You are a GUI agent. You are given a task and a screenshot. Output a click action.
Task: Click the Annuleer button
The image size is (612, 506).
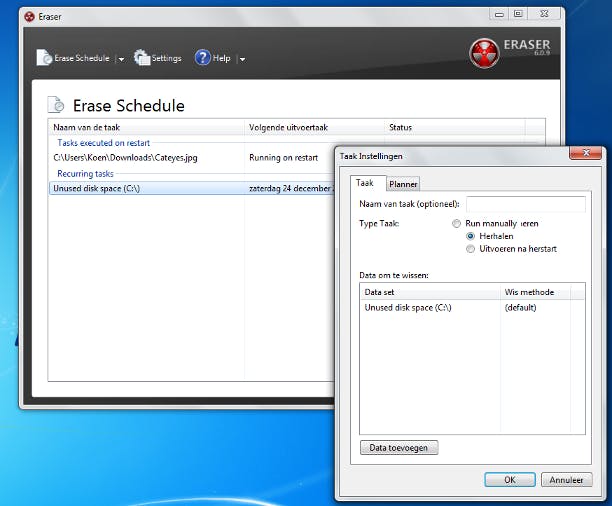[566, 479]
